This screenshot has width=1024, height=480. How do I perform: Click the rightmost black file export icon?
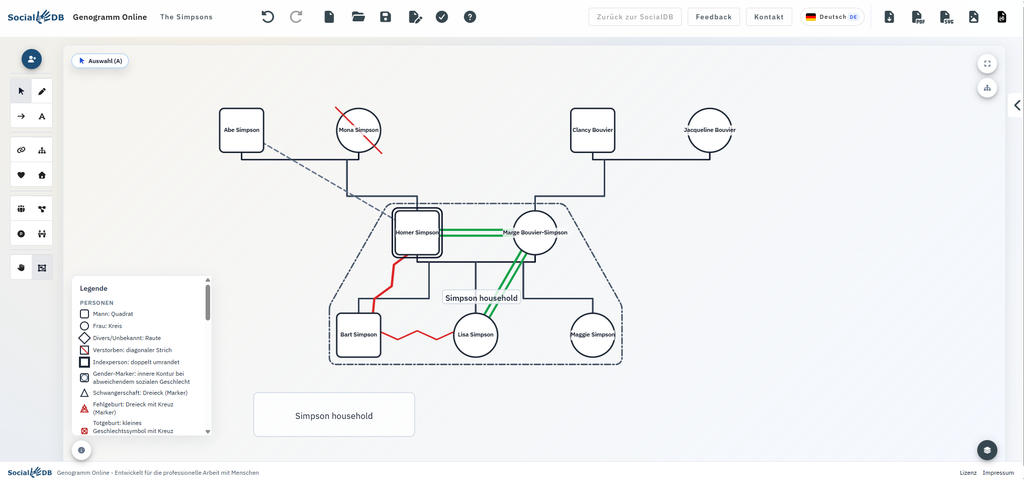tap(1002, 17)
